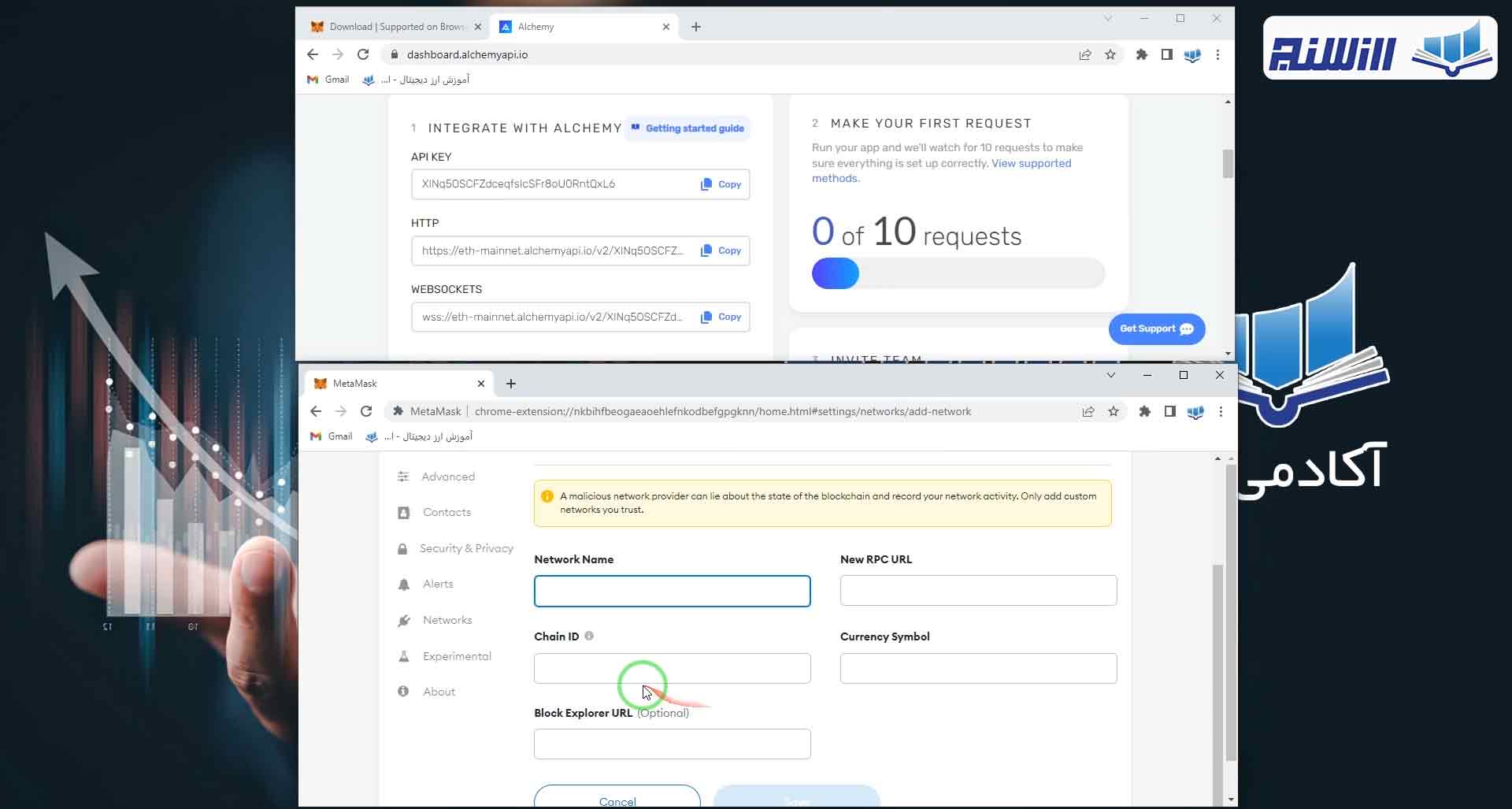Click the Chain ID input field

pos(673,668)
